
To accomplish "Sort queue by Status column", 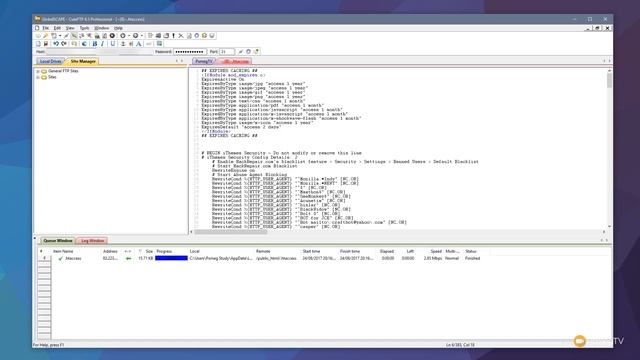I will click(471, 251).
